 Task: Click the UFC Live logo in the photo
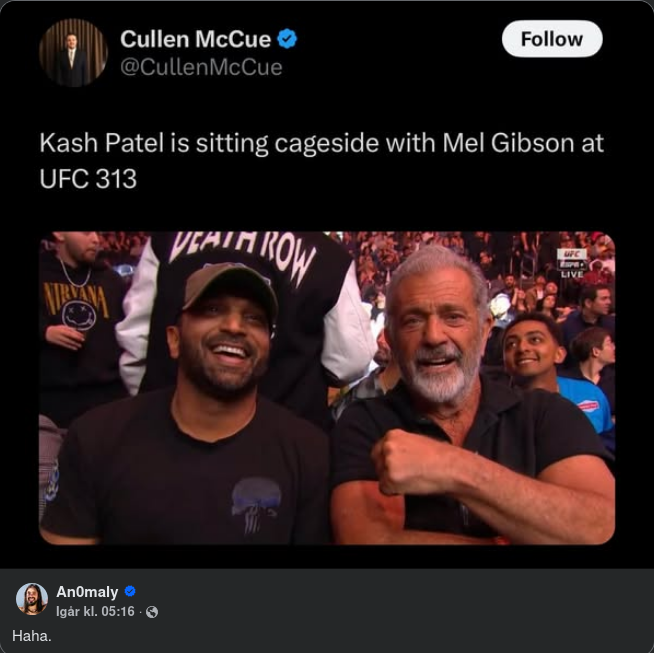(x=572, y=263)
